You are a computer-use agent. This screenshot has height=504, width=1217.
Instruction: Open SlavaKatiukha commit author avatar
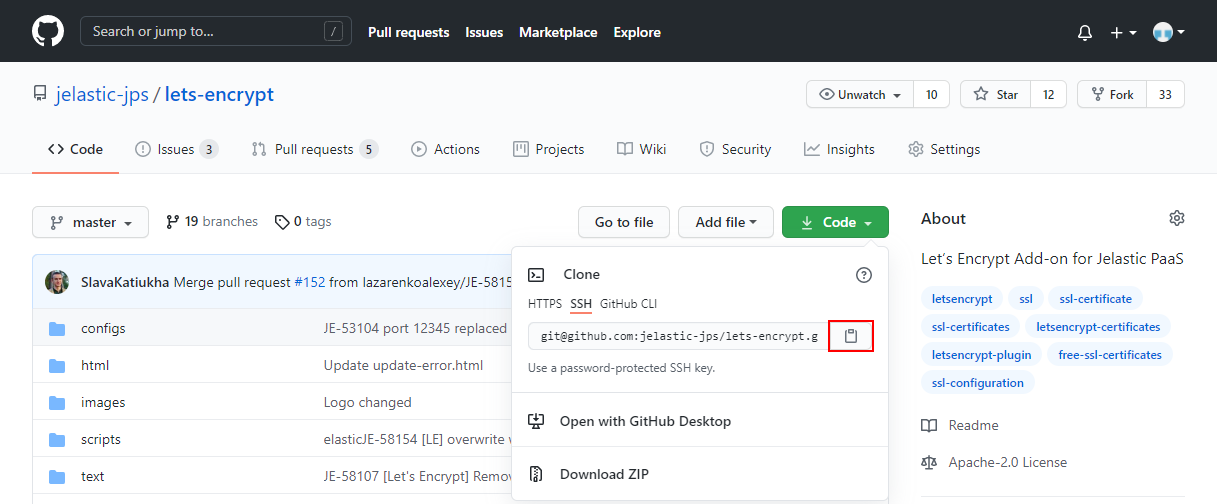57,282
